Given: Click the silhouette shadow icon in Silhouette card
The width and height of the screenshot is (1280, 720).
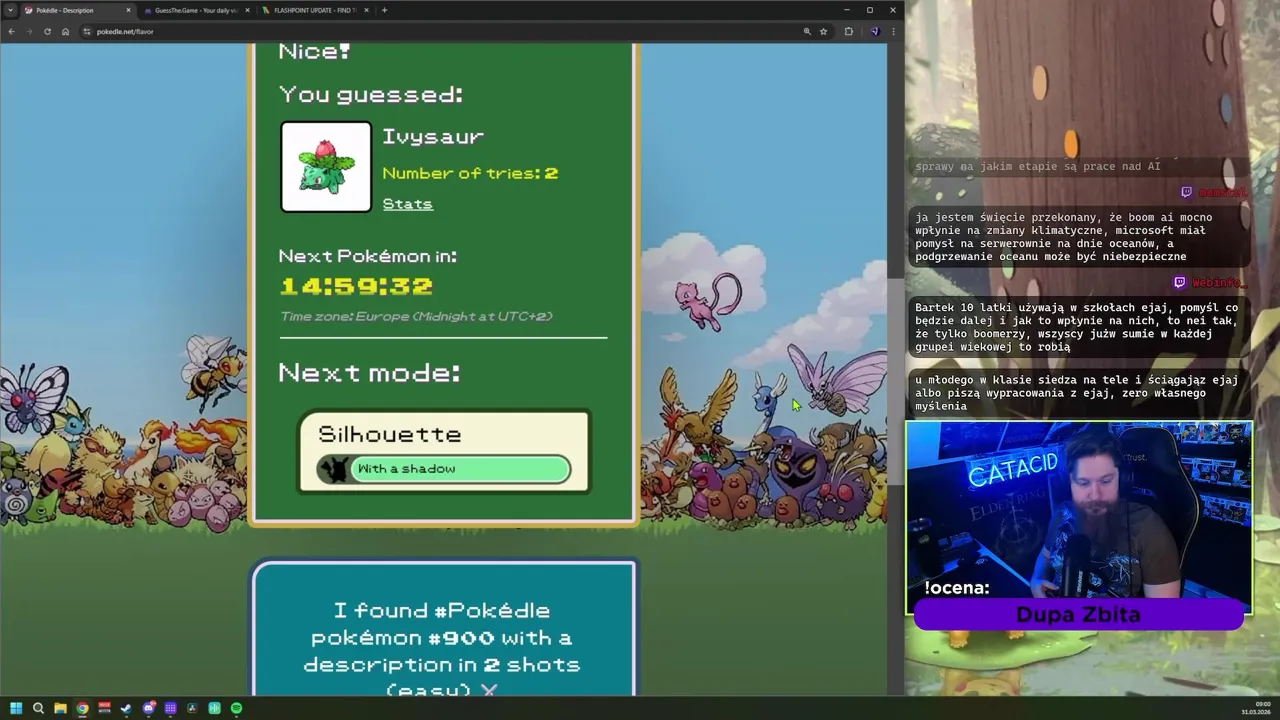Looking at the screenshot, I should point(335,469).
